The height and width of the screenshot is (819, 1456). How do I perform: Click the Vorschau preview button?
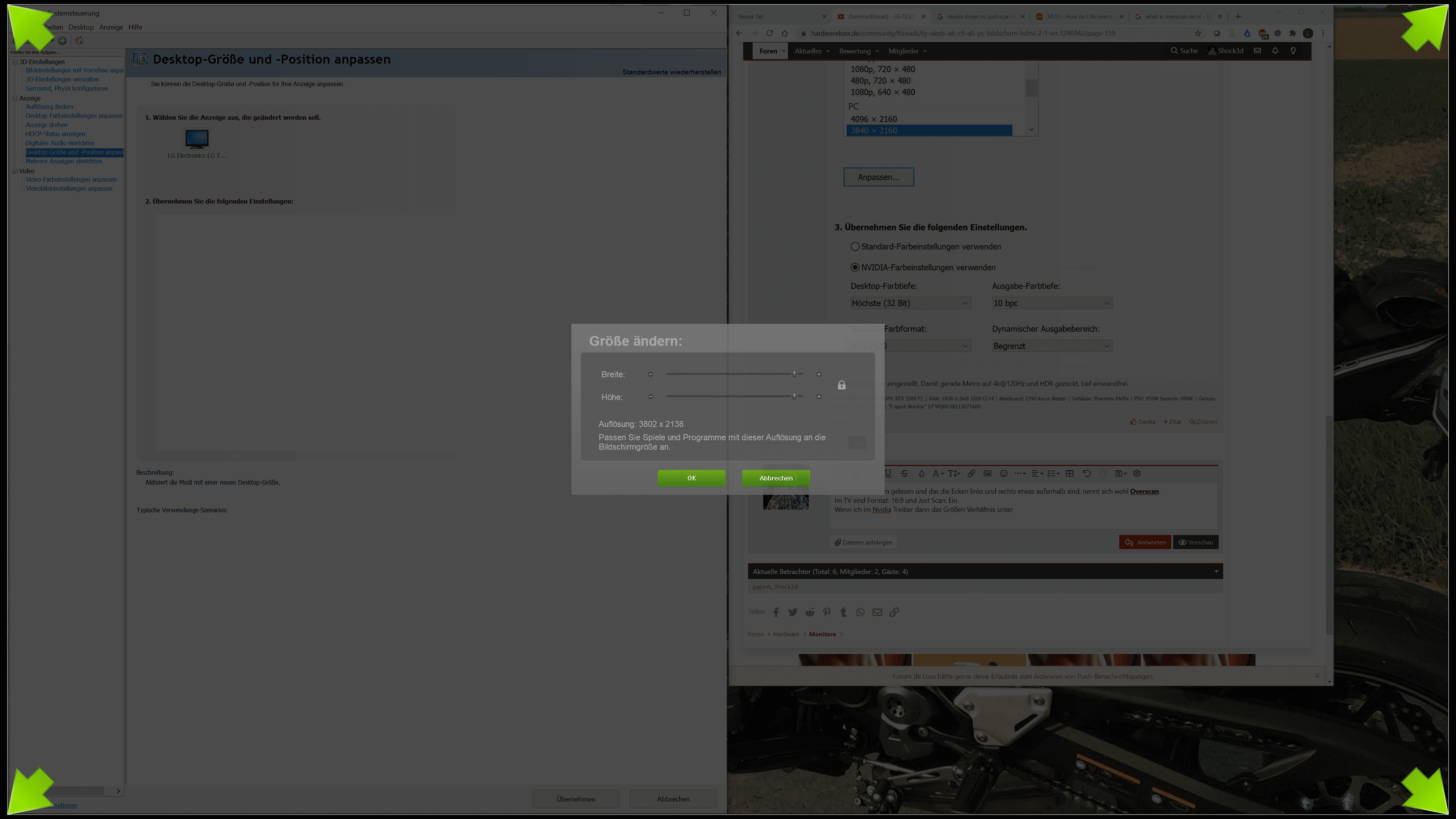[x=1196, y=542]
